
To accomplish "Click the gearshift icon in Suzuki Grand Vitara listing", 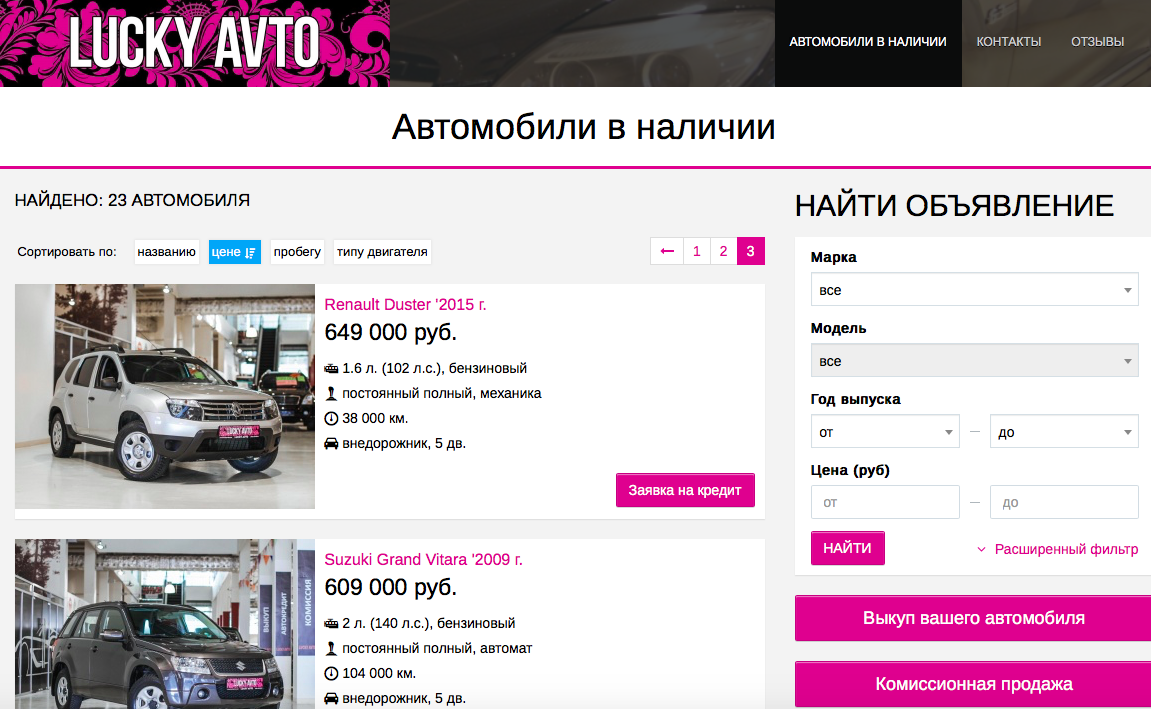I will 331,648.
